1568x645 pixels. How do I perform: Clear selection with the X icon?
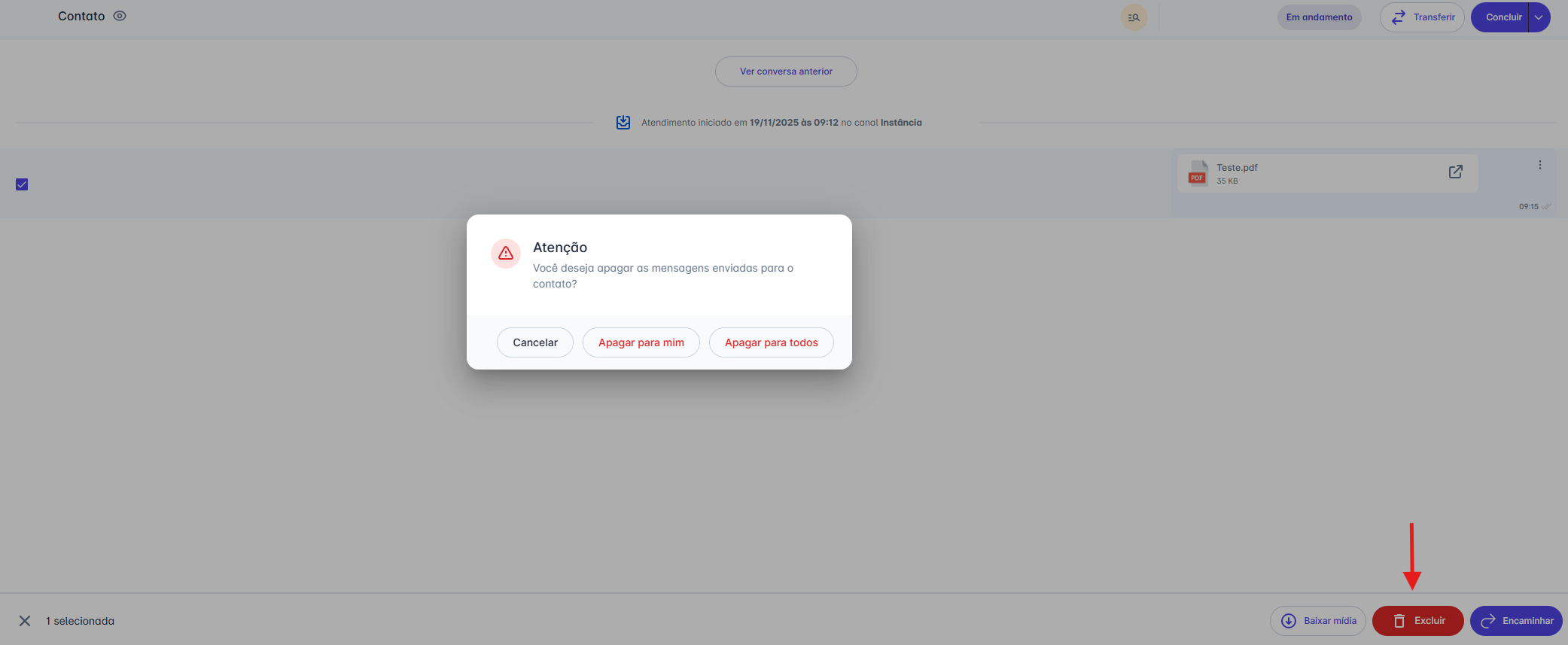coord(25,621)
